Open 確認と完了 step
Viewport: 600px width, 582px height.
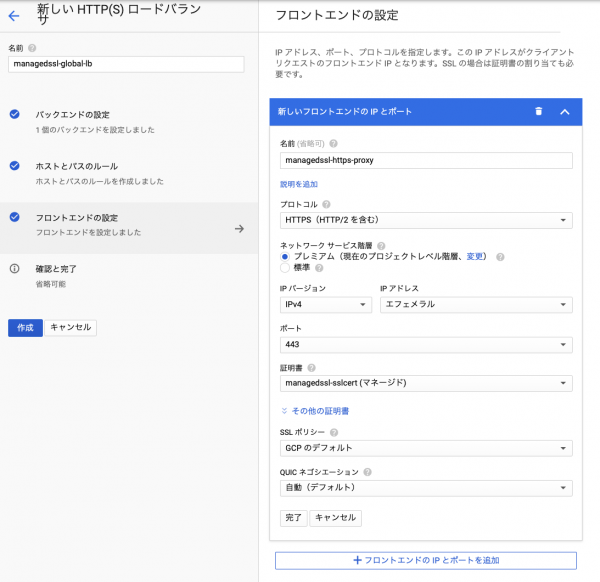click(129, 276)
